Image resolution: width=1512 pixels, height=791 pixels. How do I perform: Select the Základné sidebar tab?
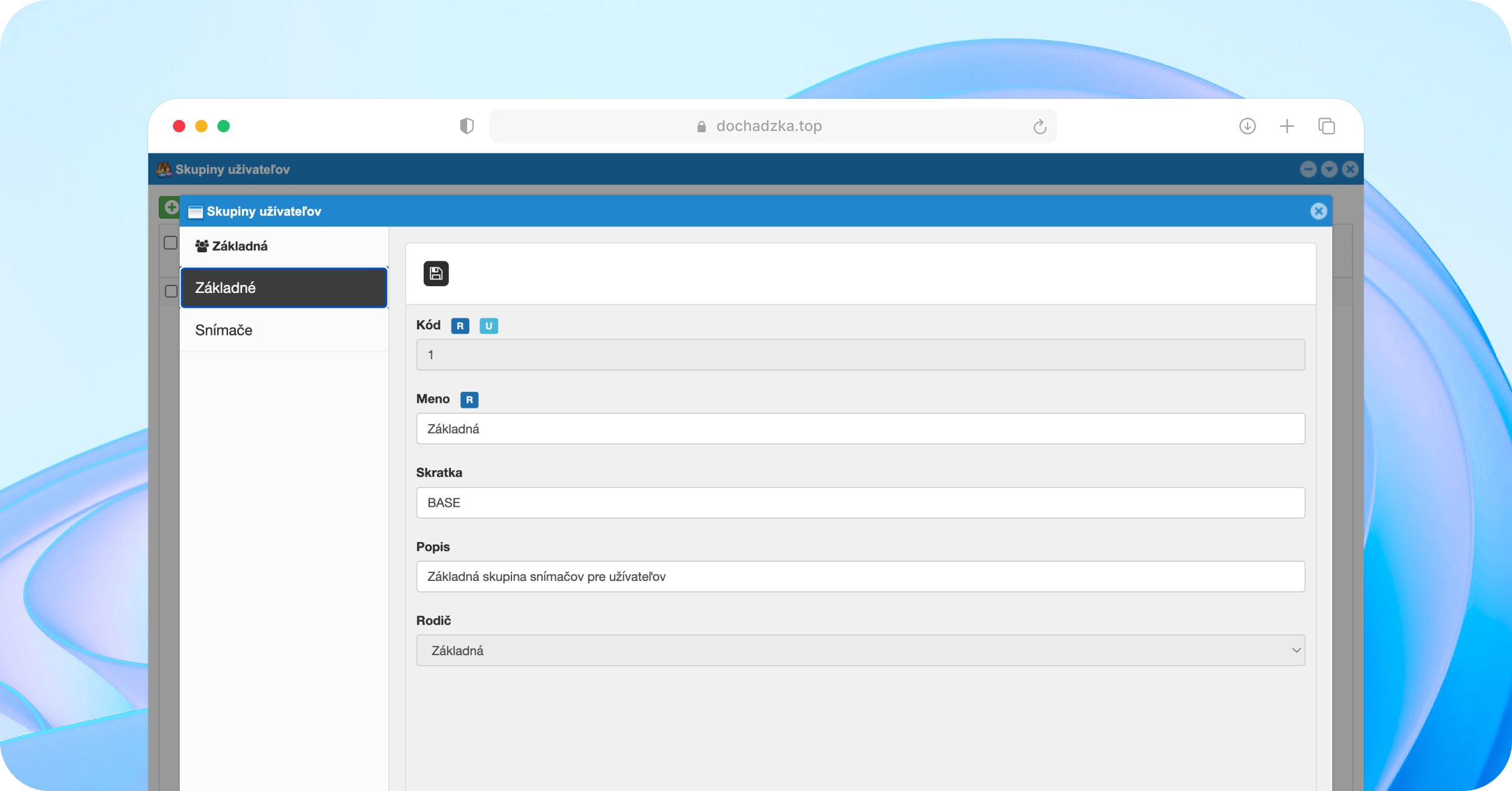pyautogui.click(x=284, y=288)
